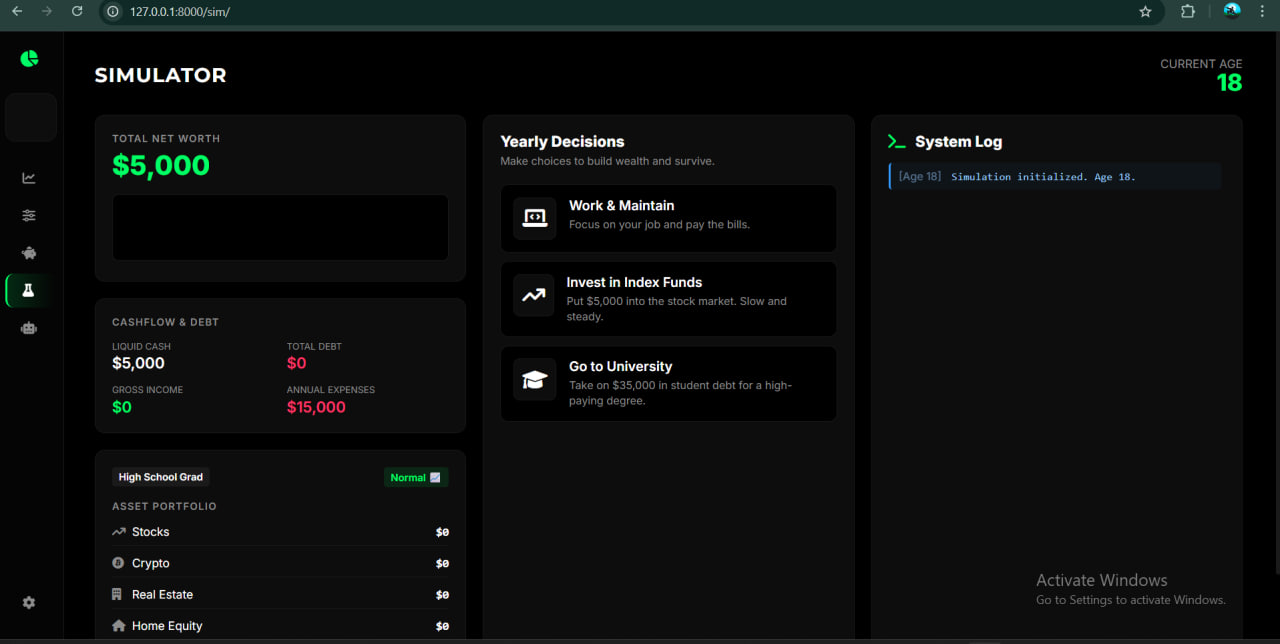Click the laptop icon on Work & Maintain

[535, 217]
